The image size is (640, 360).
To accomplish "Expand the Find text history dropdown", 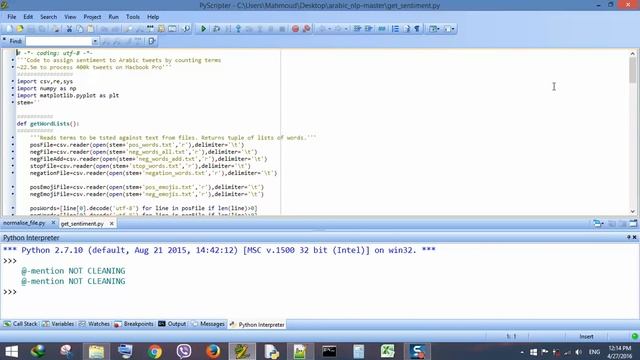I will point(95,41).
